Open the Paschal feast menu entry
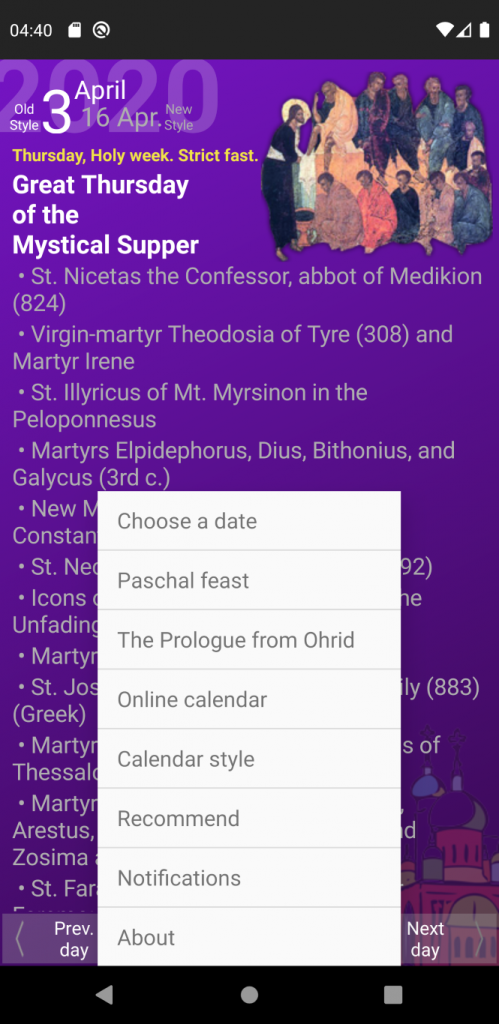Screen dimensions: 499x1024 (x=249, y=580)
